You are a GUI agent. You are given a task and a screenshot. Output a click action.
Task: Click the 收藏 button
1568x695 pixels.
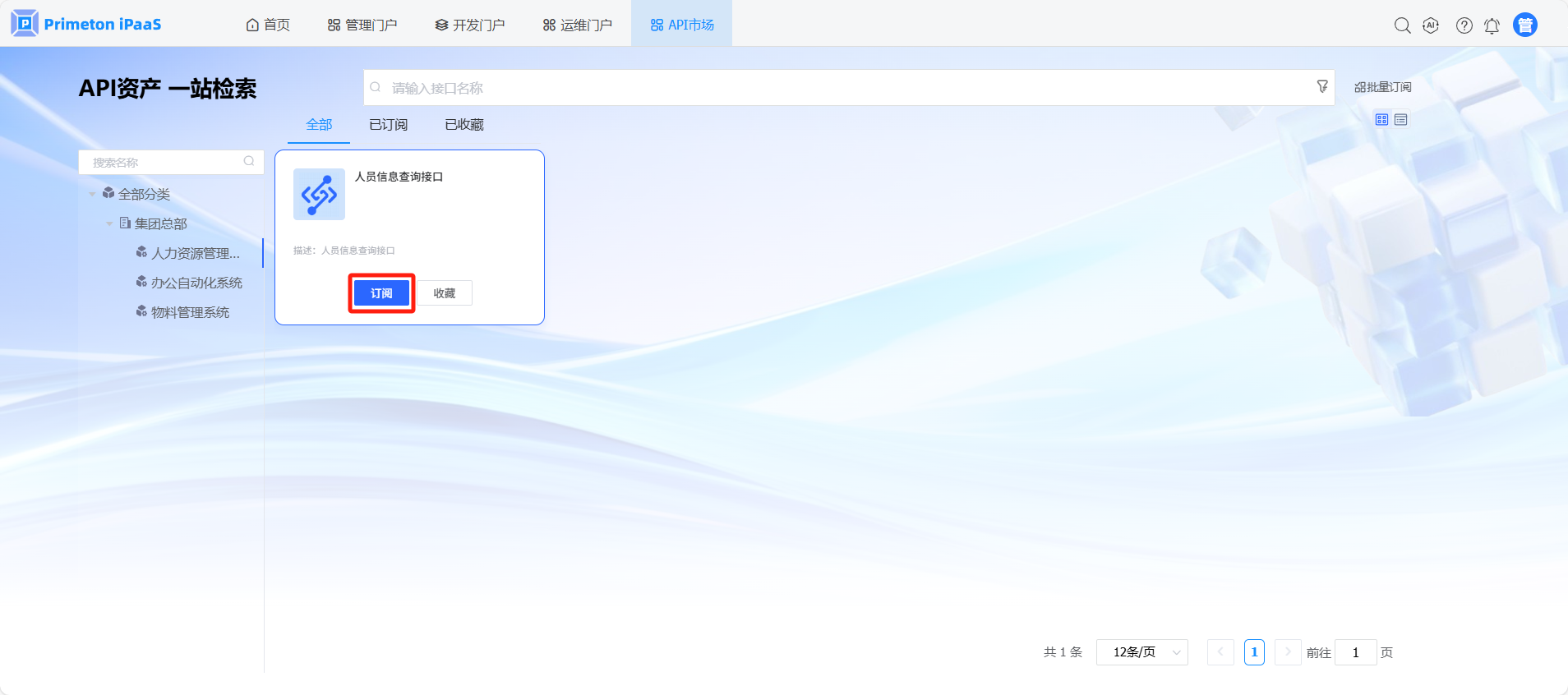pyautogui.click(x=445, y=293)
